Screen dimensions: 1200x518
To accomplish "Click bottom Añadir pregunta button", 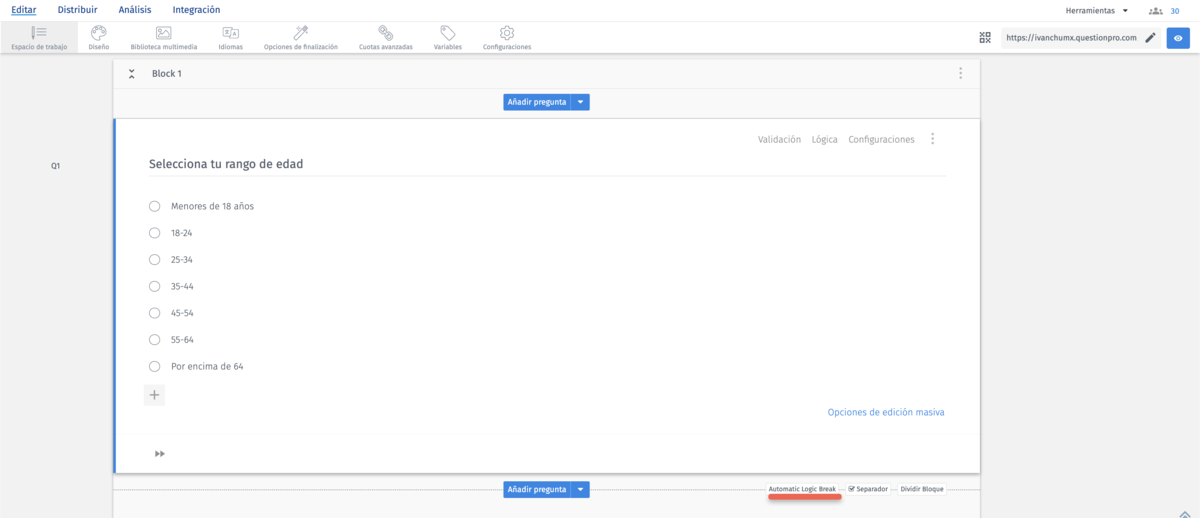I will pyautogui.click(x=537, y=489).
